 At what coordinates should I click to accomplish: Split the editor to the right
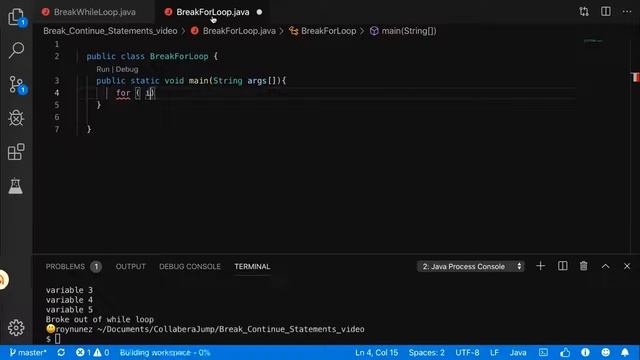[x=606, y=11]
